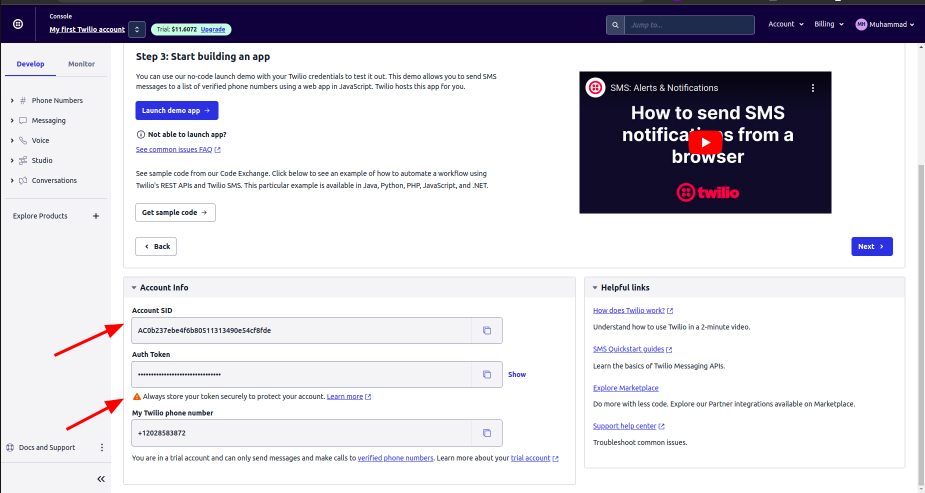Open Conversations in the sidebar

54,180
